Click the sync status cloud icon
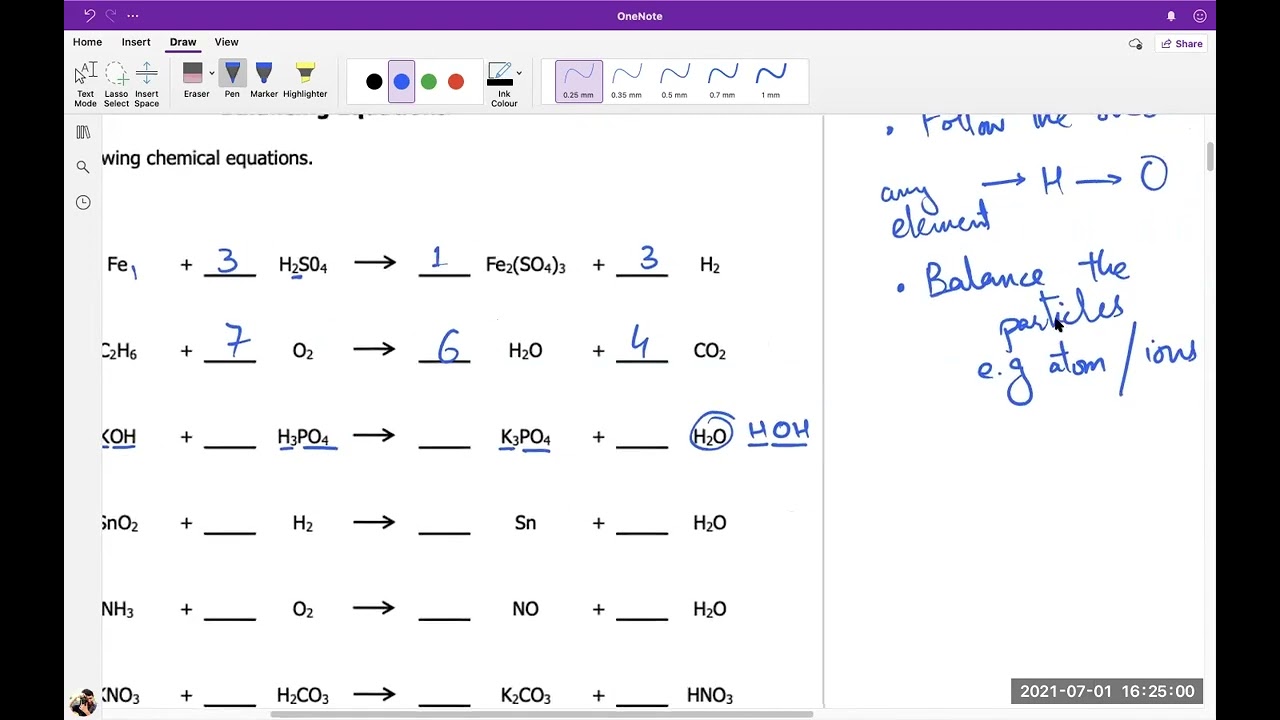This screenshot has height=720, width=1280. click(1135, 44)
